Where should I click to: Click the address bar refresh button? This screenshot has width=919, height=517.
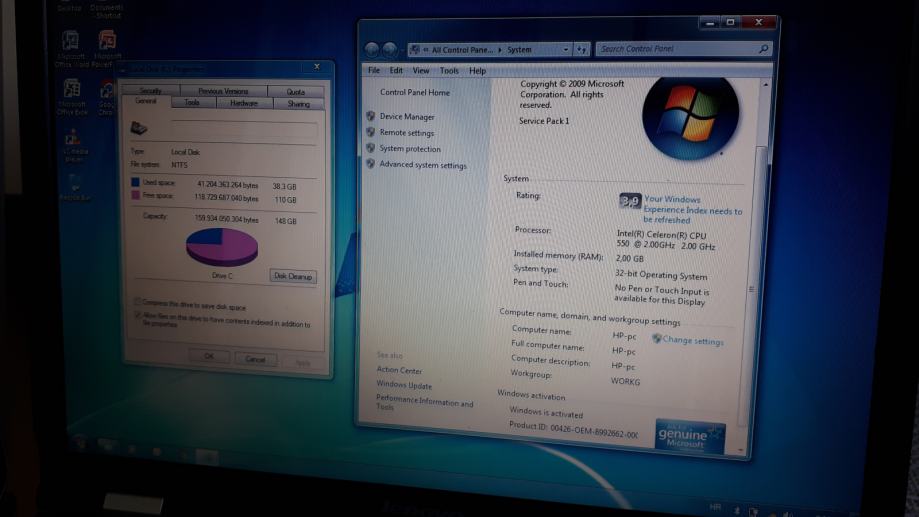pos(581,50)
